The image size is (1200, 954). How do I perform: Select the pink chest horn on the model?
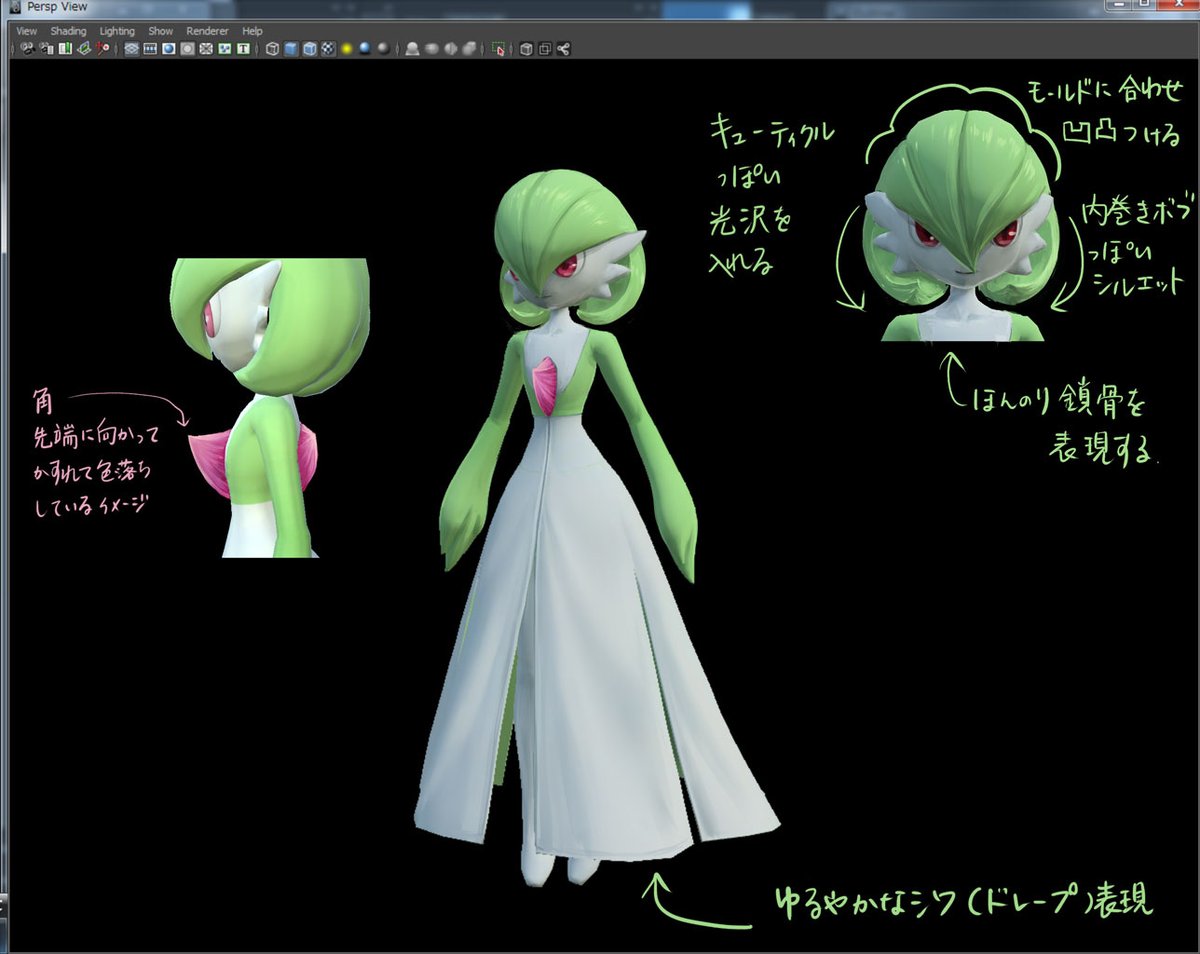[x=545, y=387]
